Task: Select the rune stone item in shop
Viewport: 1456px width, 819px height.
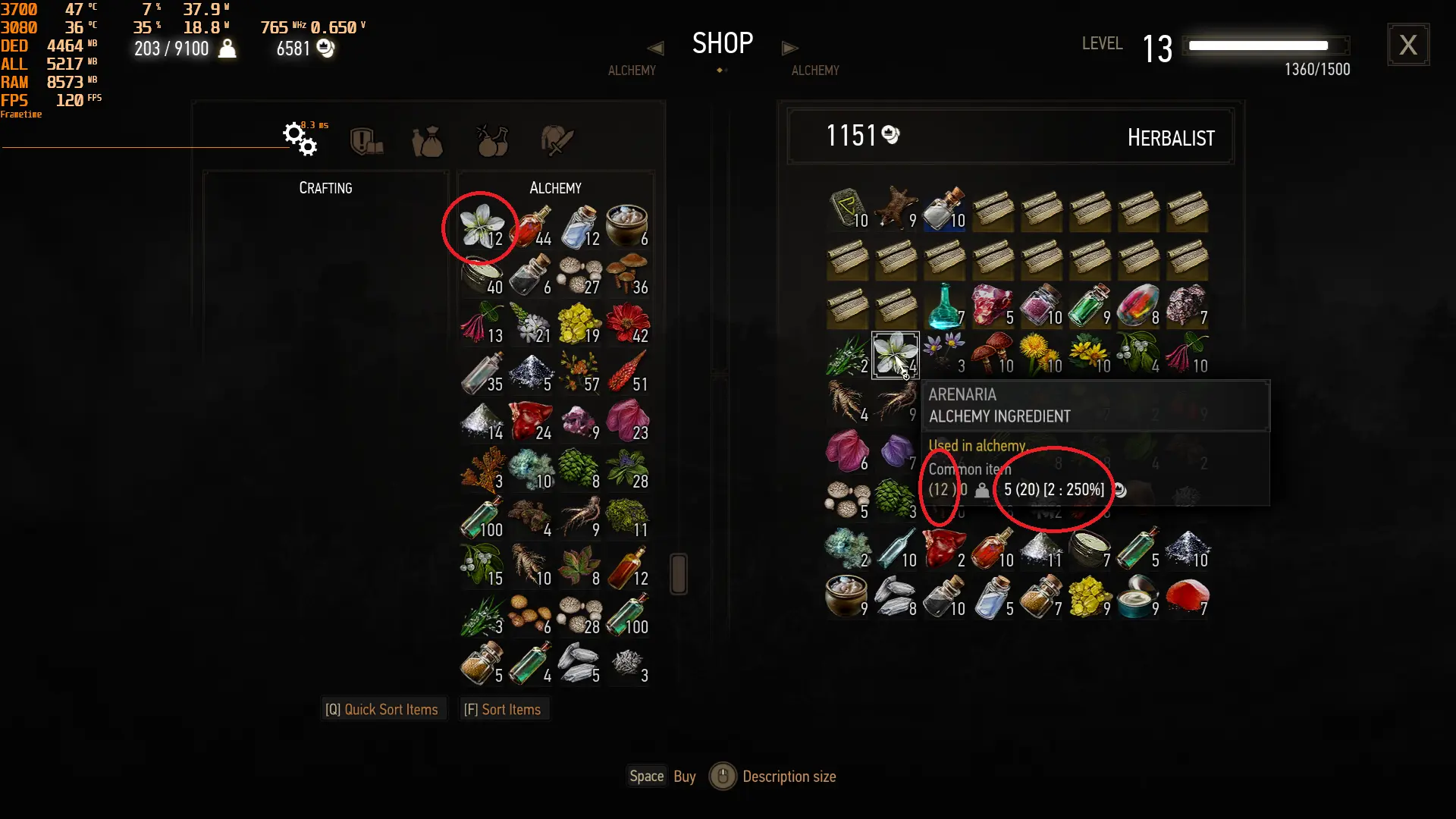Action: point(847,209)
